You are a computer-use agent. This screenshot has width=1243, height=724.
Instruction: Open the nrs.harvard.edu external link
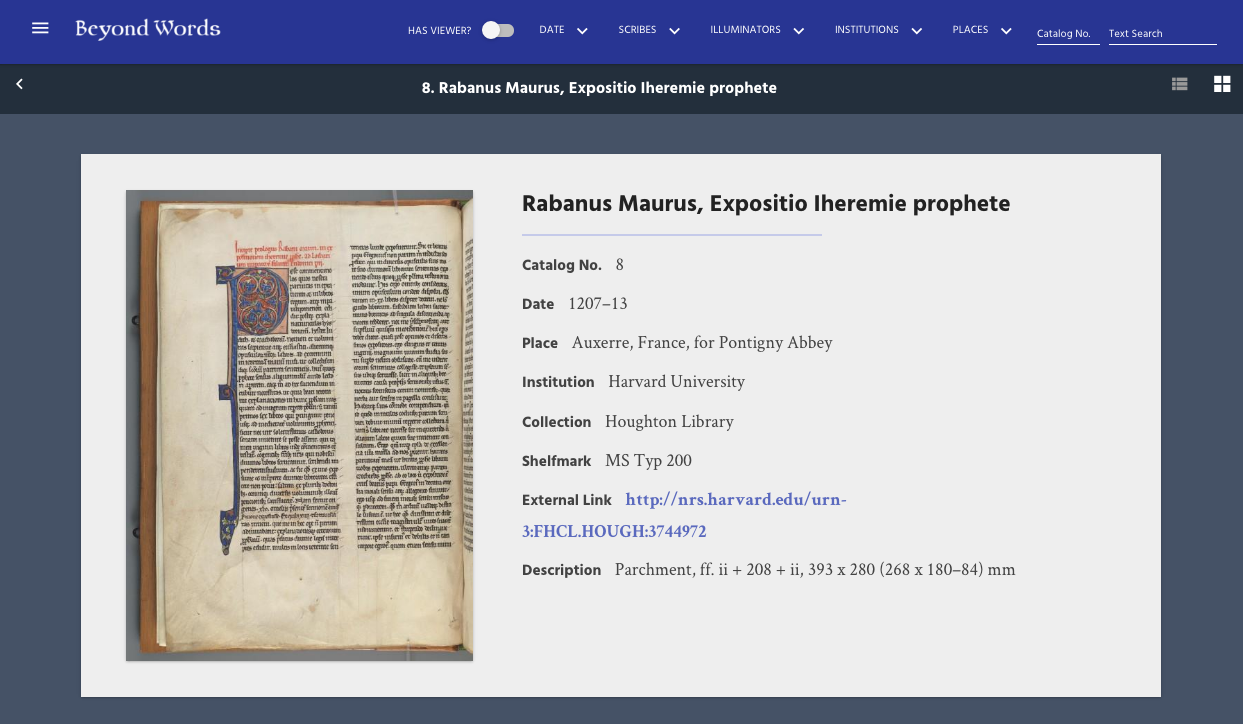click(x=684, y=515)
